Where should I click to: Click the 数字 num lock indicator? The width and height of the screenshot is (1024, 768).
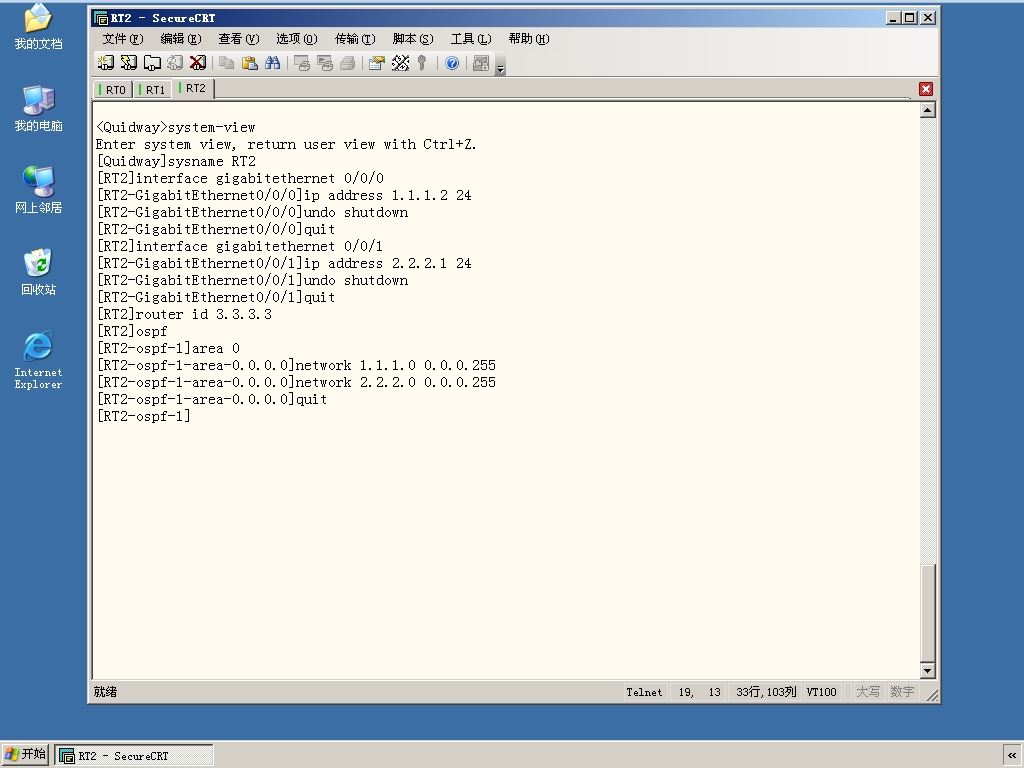point(902,692)
